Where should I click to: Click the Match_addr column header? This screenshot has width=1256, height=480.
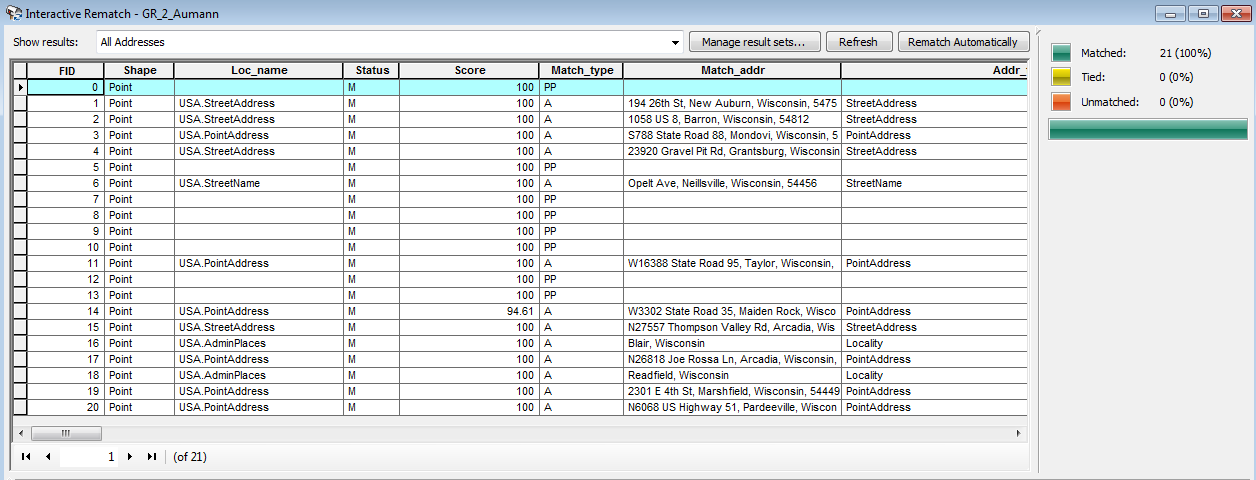point(732,70)
